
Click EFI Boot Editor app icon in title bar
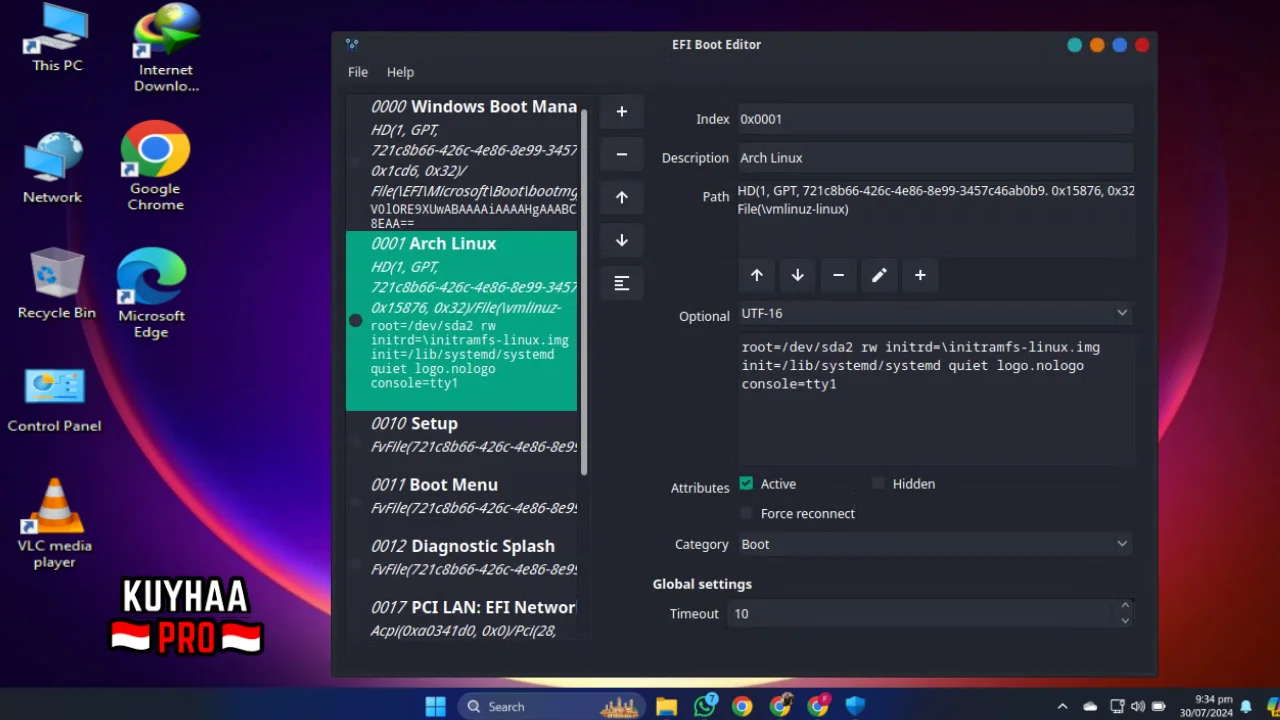pyautogui.click(x=352, y=44)
